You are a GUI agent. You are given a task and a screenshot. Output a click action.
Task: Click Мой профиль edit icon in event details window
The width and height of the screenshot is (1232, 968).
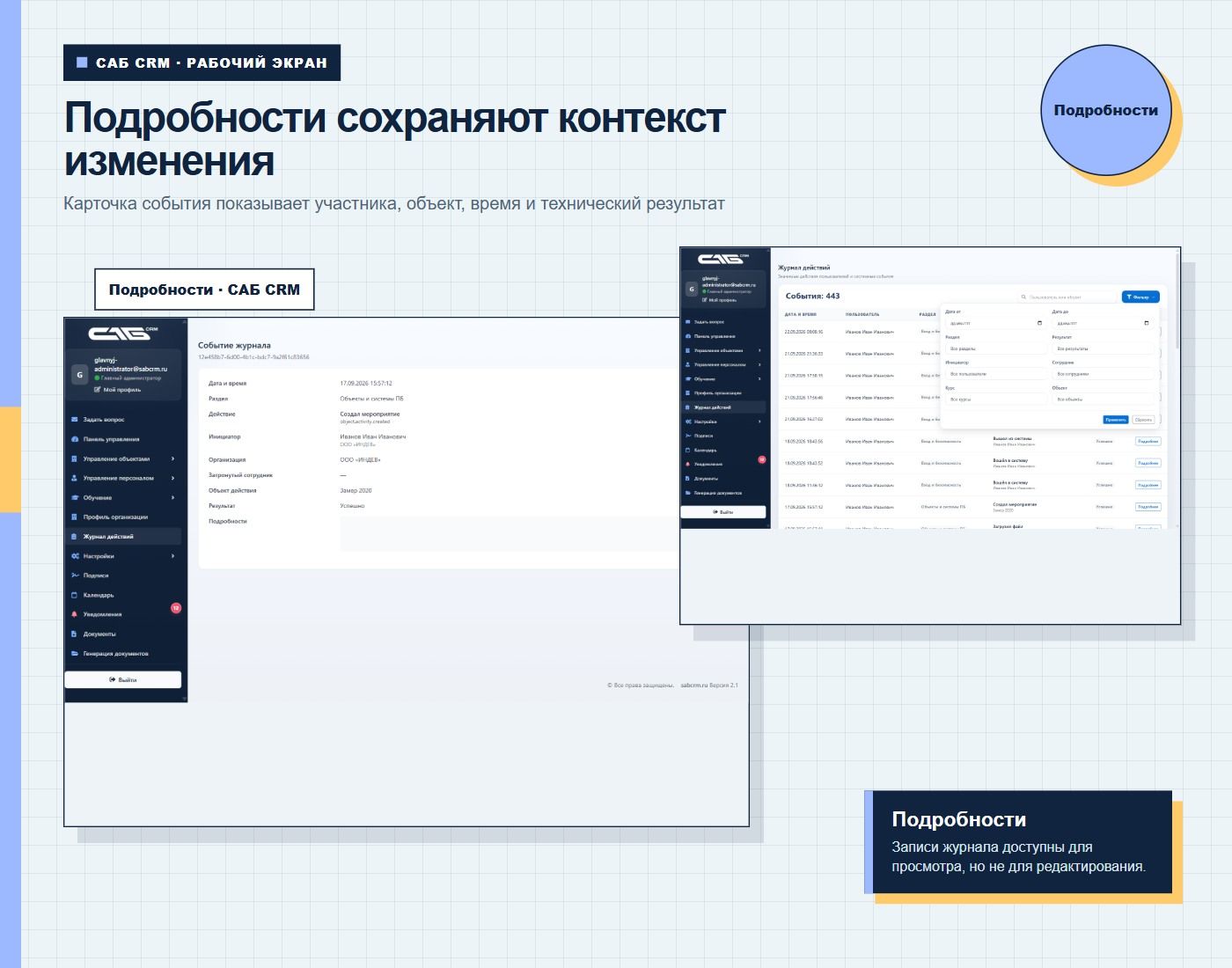[x=98, y=389]
